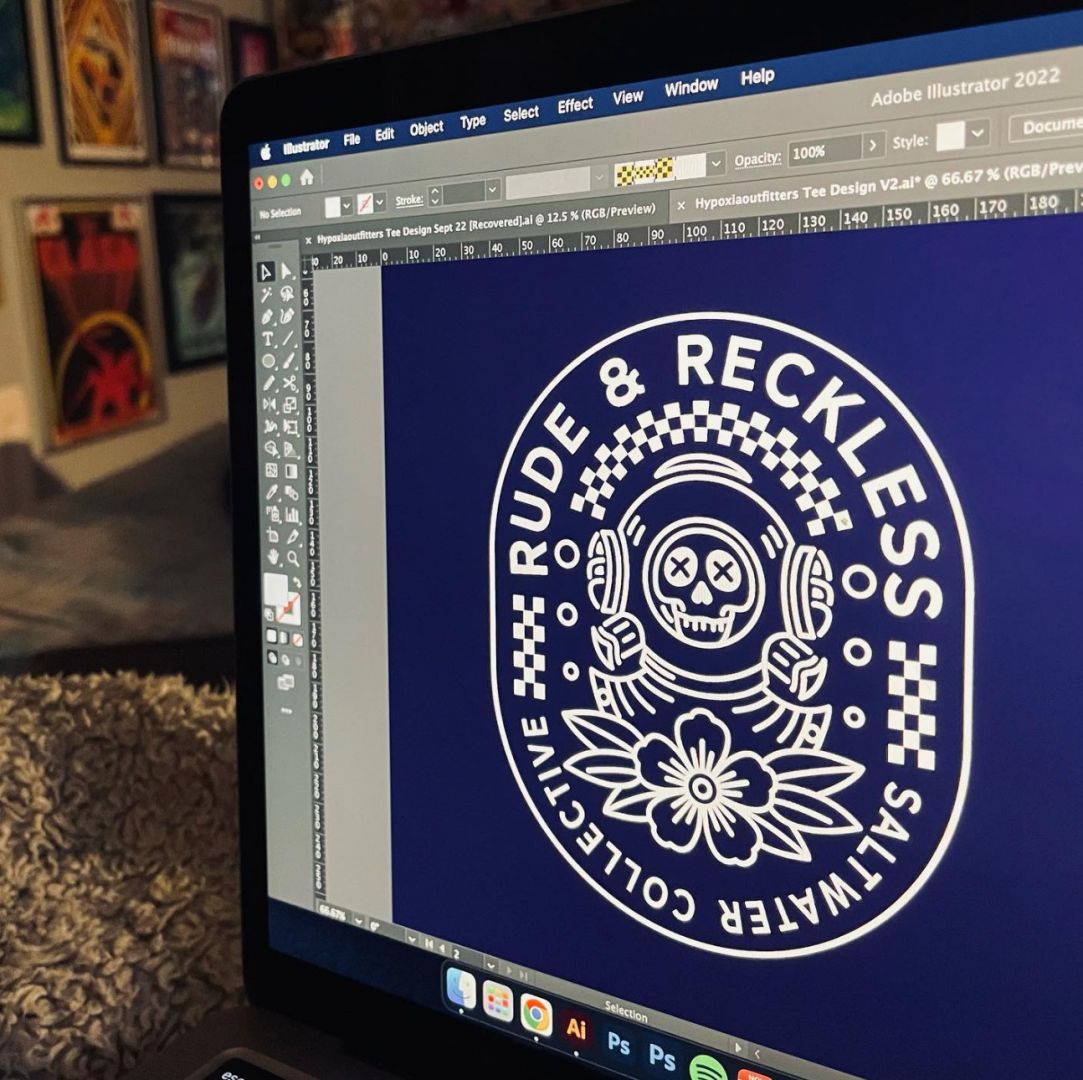Image resolution: width=1083 pixels, height=1080 pixels.
Task: Open the checkered brush definition dropdown
Action: click(716, 163)
